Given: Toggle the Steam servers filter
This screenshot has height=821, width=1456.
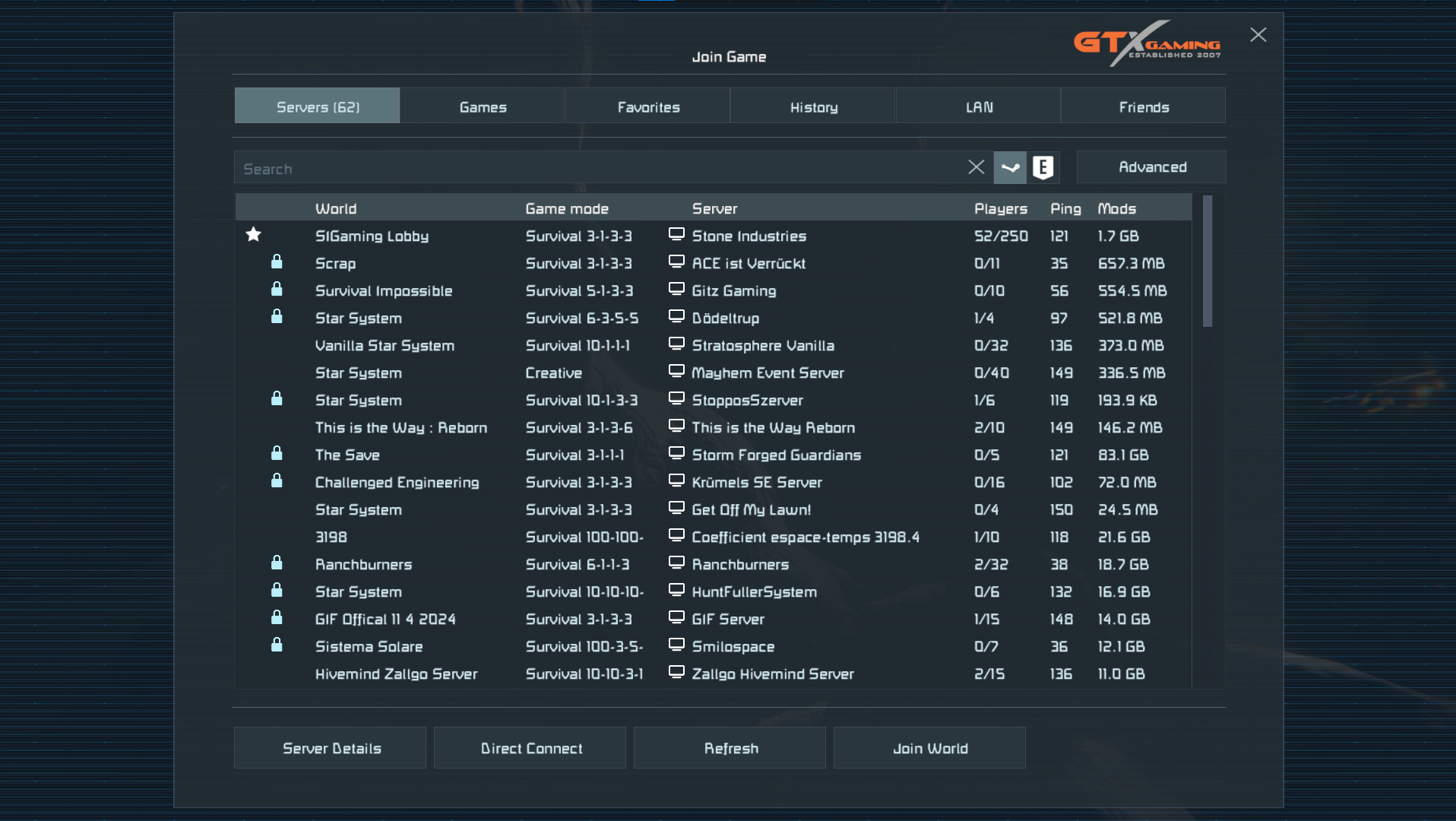Looking at the screenshot, I should pos(1010,167).
